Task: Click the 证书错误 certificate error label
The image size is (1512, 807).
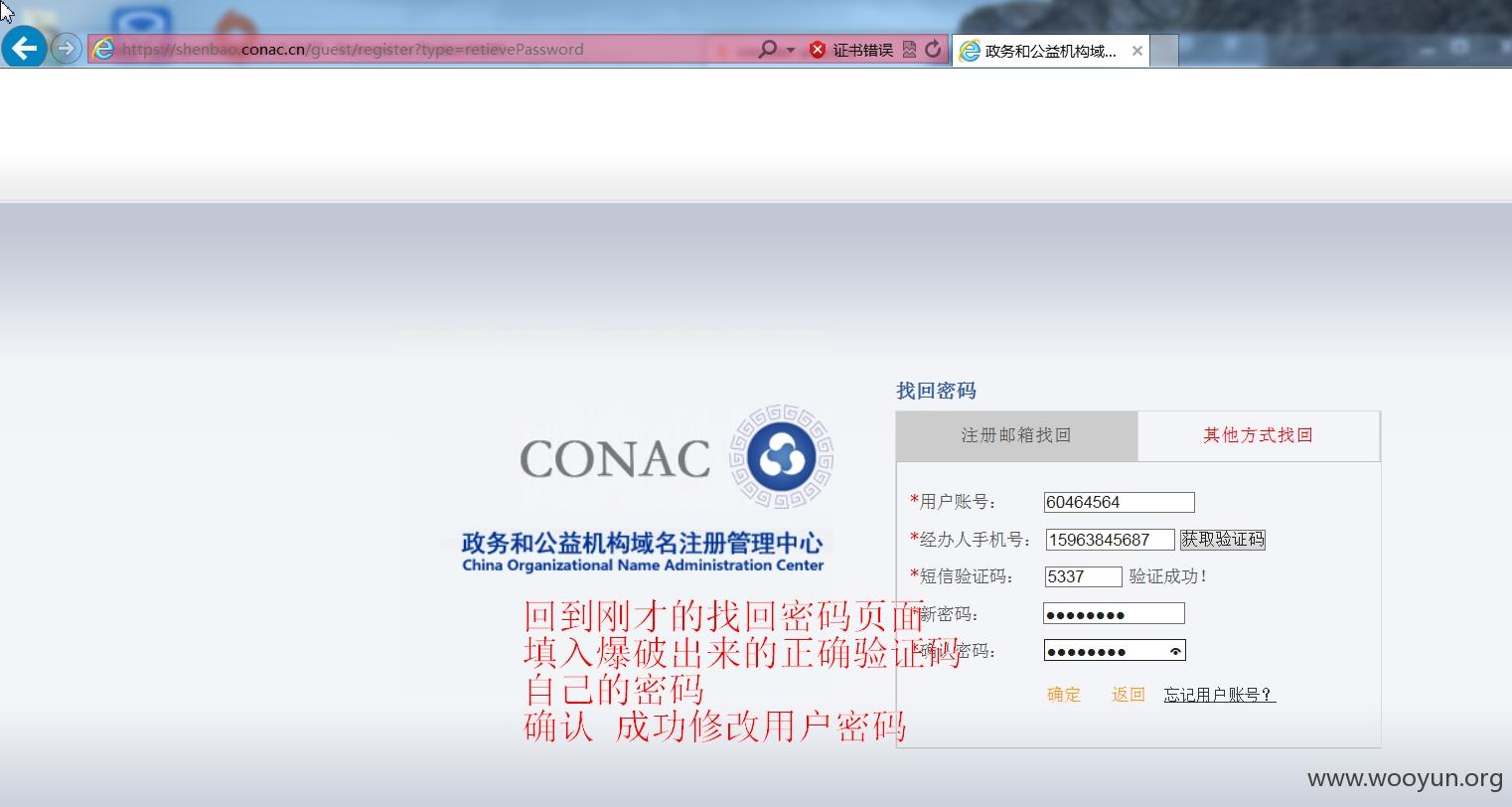Action: pyautogui.click(x=862, y=50)
